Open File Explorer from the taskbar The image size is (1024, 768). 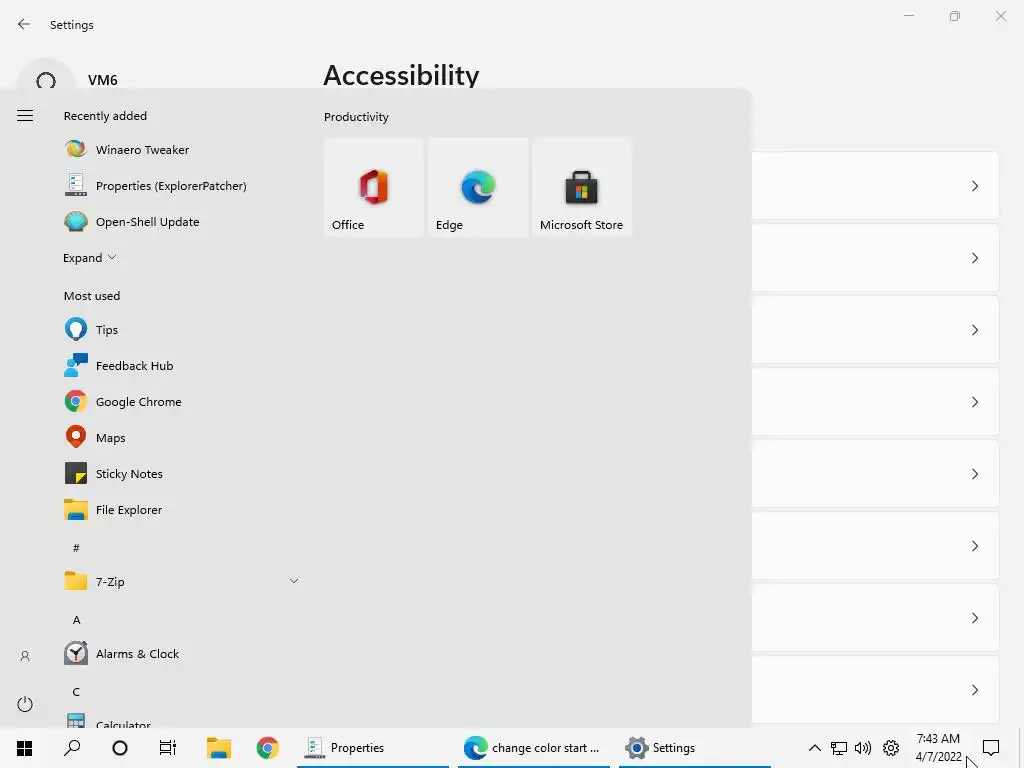coord(219,748)
